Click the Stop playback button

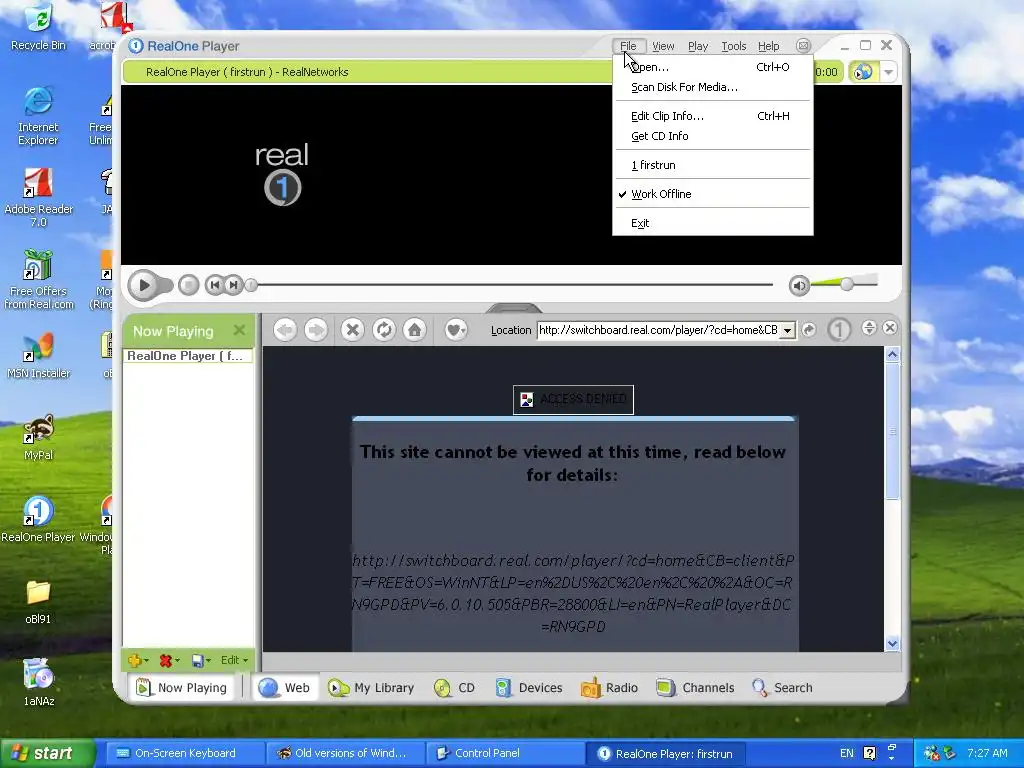(x=189, y=285)
